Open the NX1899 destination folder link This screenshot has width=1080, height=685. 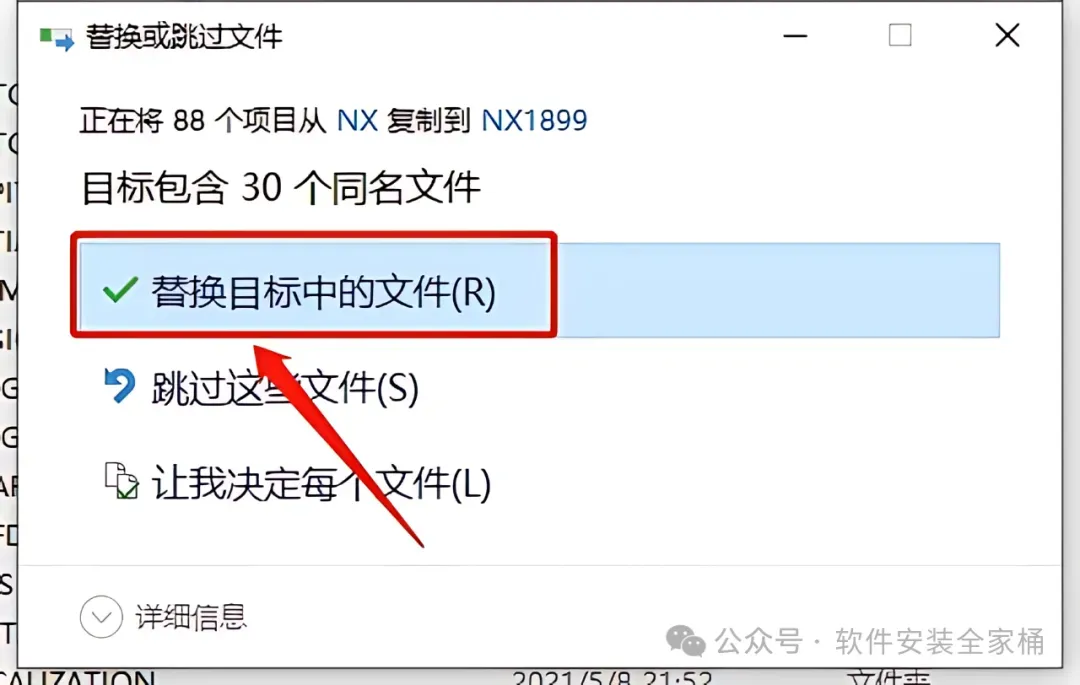[x=534, y=121]
